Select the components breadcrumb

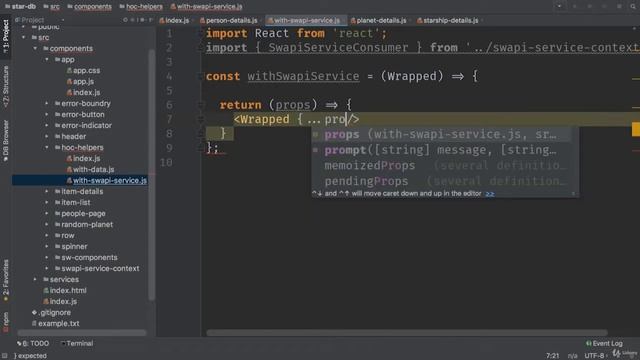coord(89,7)
